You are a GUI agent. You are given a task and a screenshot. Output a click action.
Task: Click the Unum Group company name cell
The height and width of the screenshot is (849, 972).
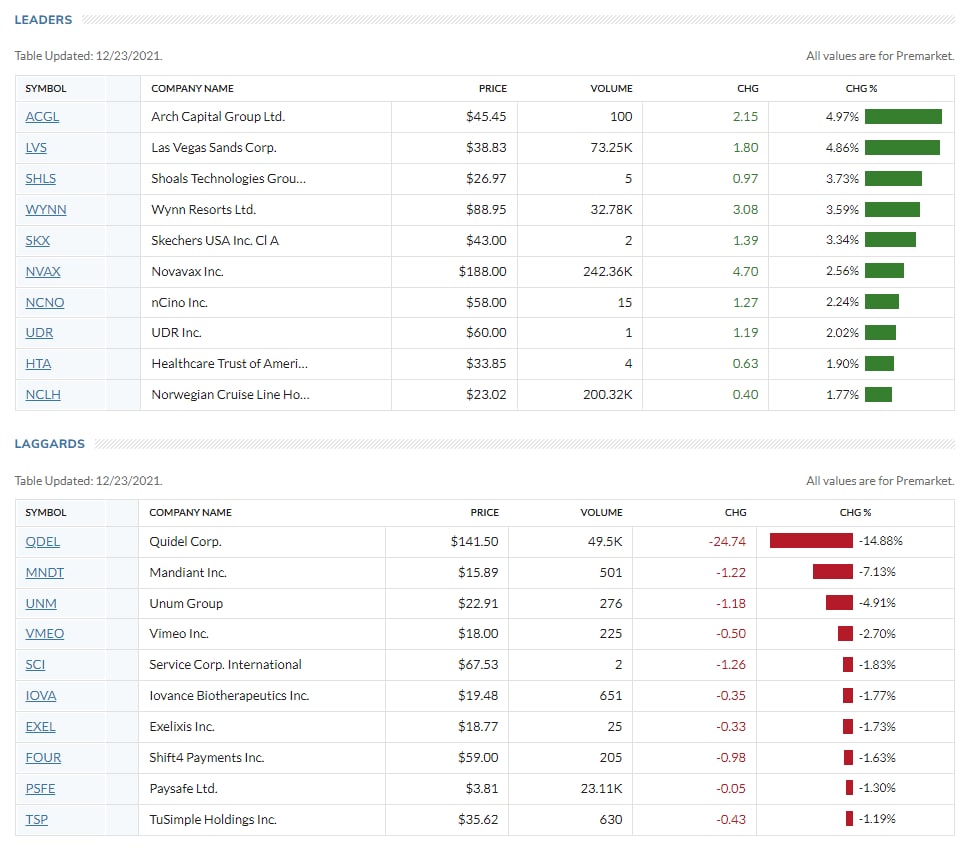coord(186,604)
